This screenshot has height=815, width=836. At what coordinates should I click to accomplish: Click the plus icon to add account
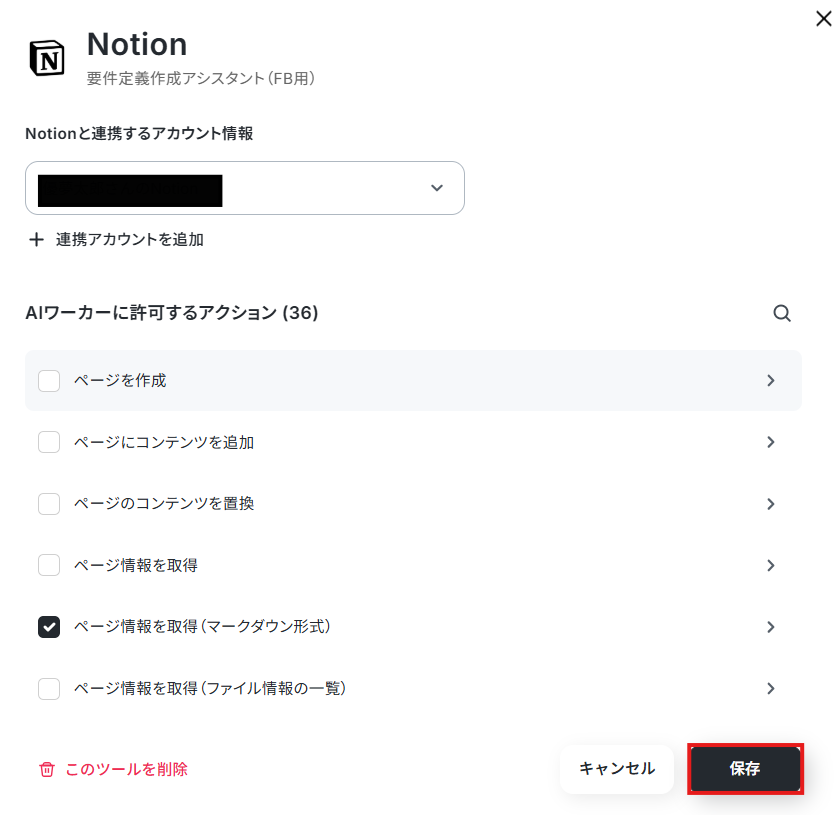click(x=36, y=239)
